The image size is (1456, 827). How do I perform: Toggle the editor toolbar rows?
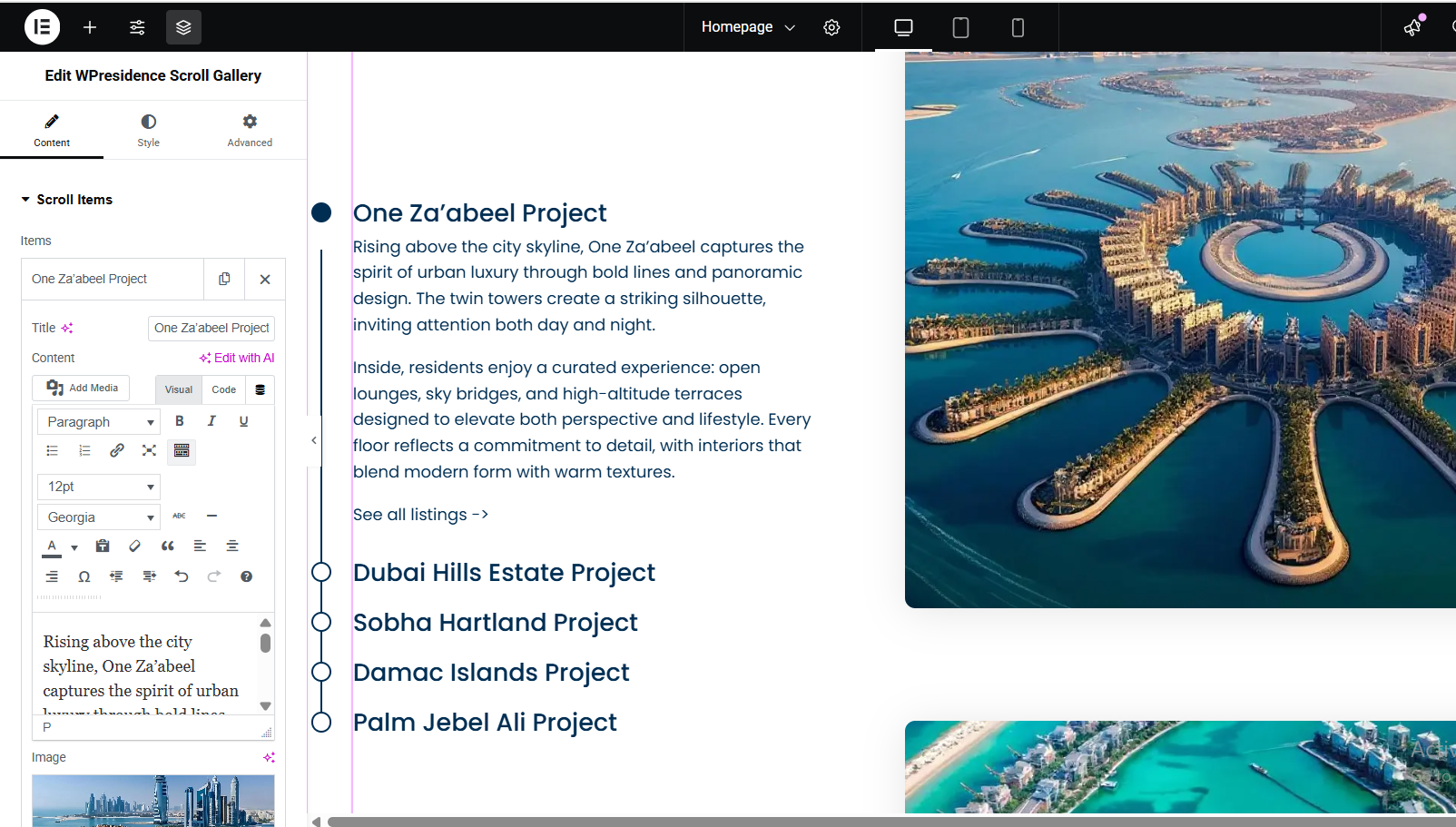pyautogui.click(x=182, y=450)
